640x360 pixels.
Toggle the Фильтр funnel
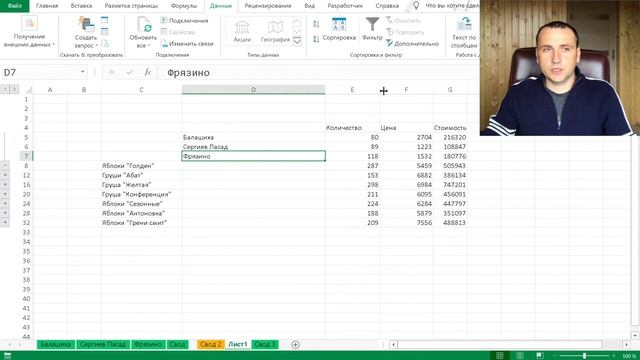click(372, 29)
